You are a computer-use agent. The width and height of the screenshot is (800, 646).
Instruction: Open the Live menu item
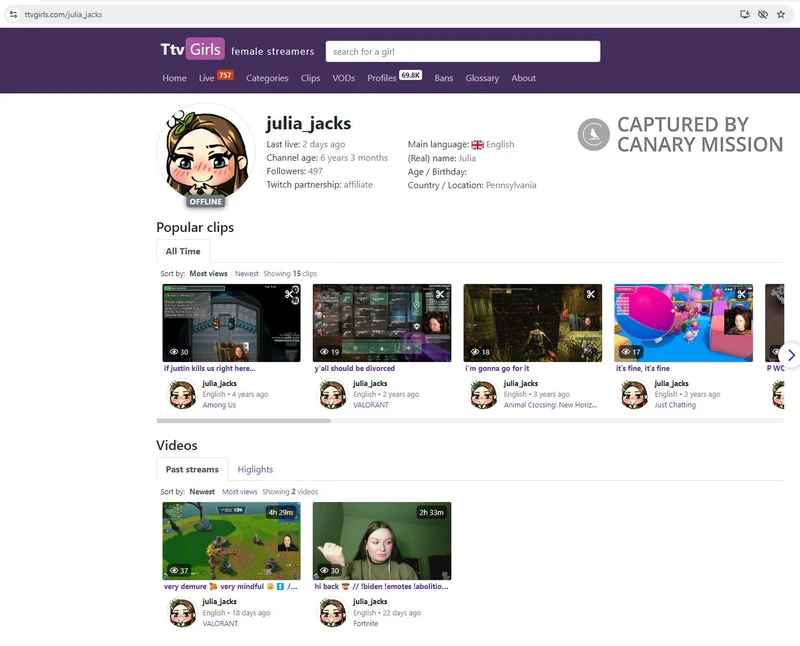tap(207, 78)
